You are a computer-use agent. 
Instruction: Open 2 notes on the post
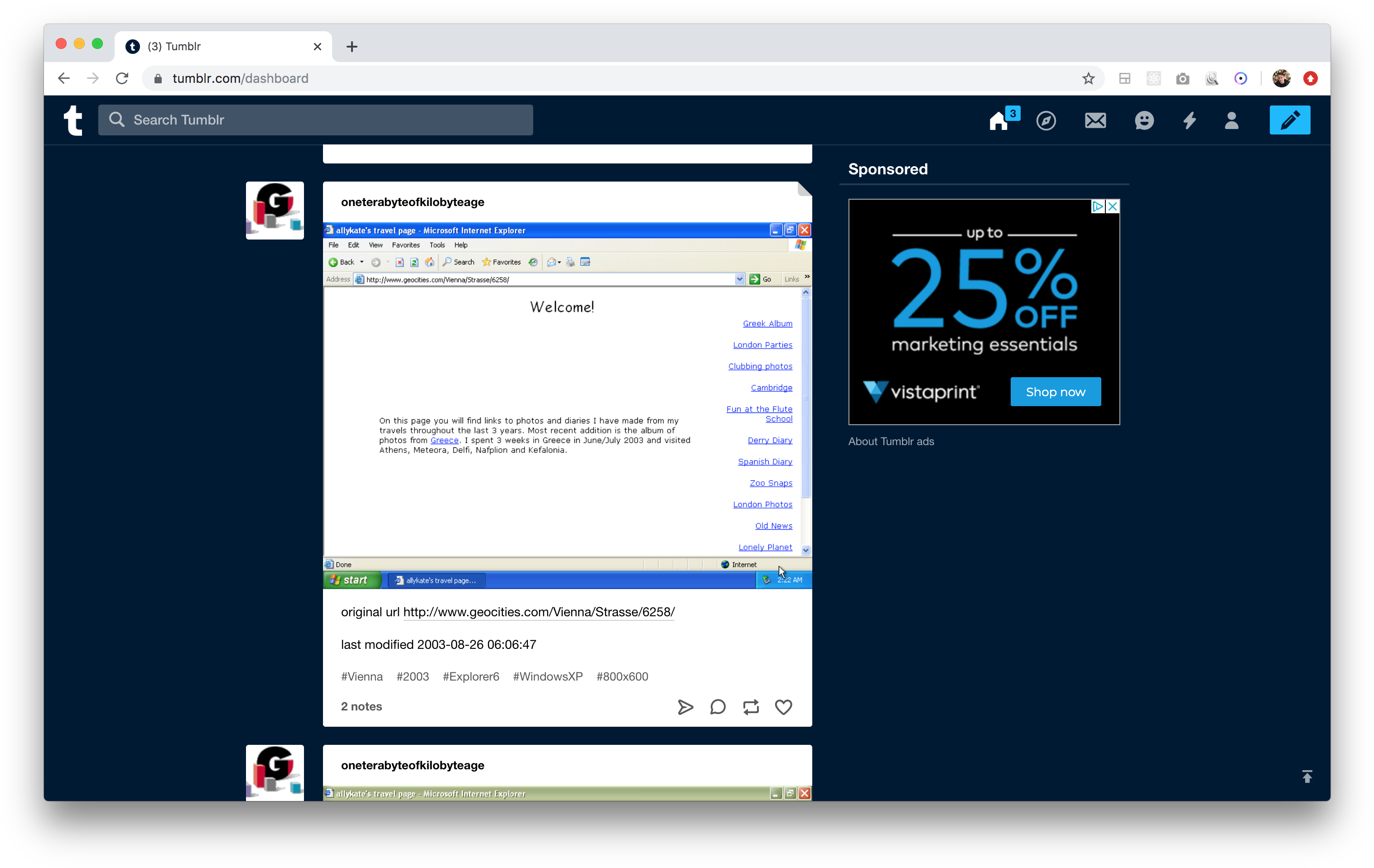(x=361, y=706)
